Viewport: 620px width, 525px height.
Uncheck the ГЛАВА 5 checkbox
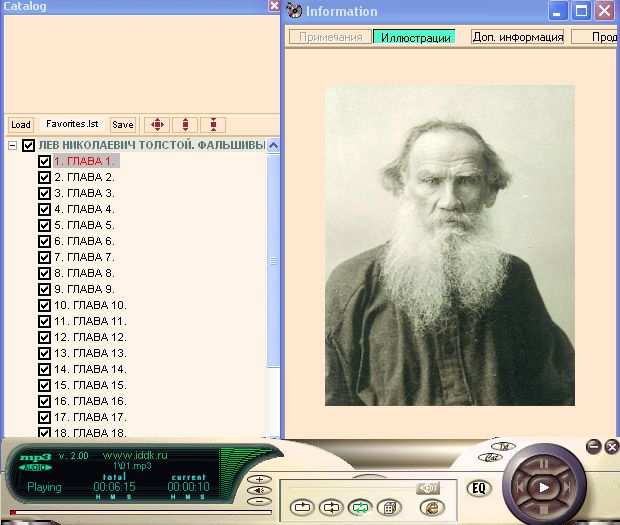click(44, 225)
